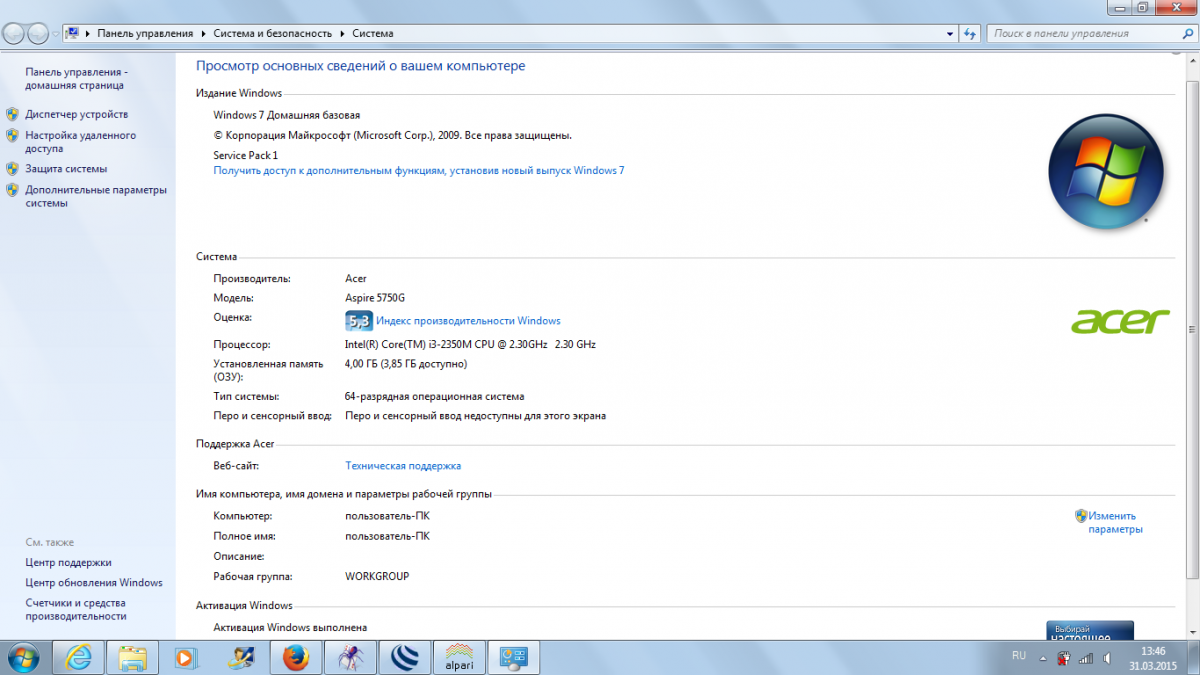1200x675 pixels.
Task: Click the shield icon beside Диспетчер устройств
Action: click(x=12, y=114)
